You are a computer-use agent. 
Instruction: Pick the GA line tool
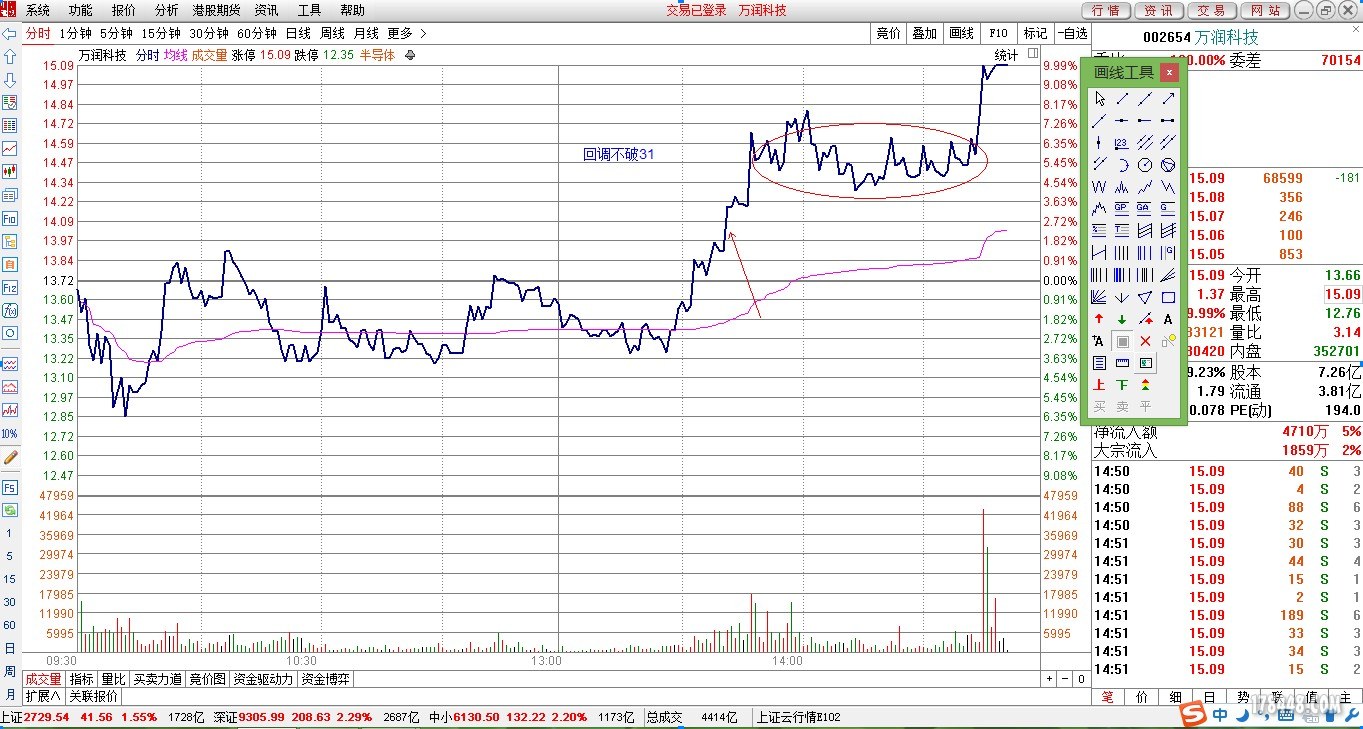pyautogui.click(x=1145, y=209)
